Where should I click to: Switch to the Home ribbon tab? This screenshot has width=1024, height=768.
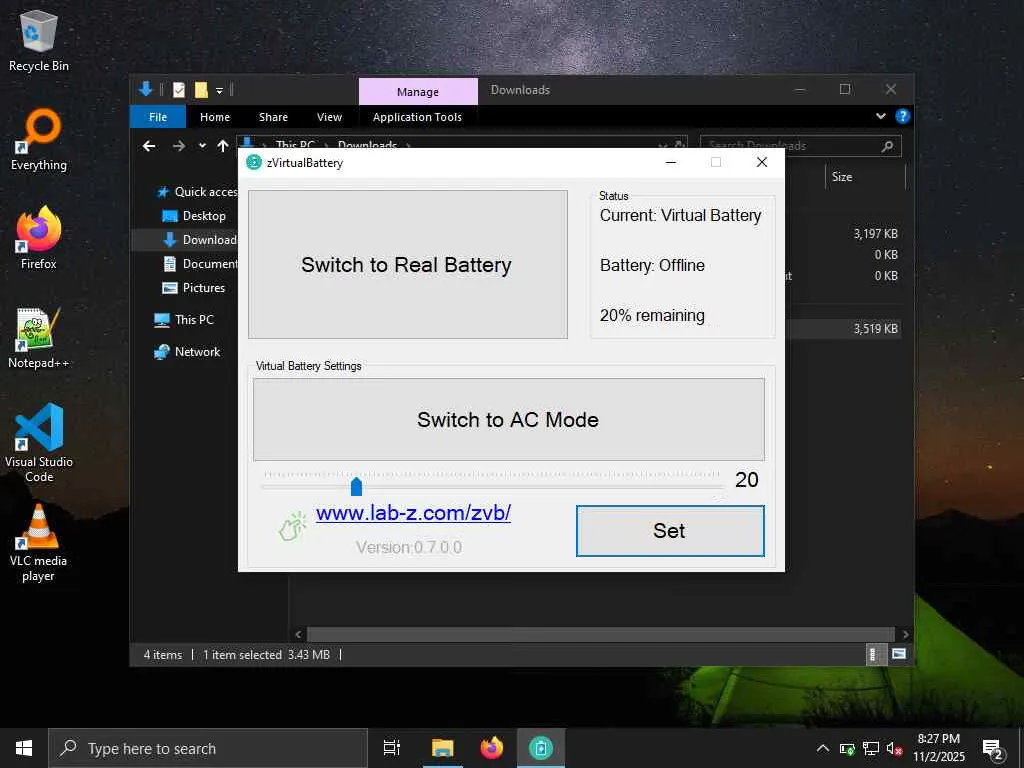pyautogui.click(x=215, y=117)
